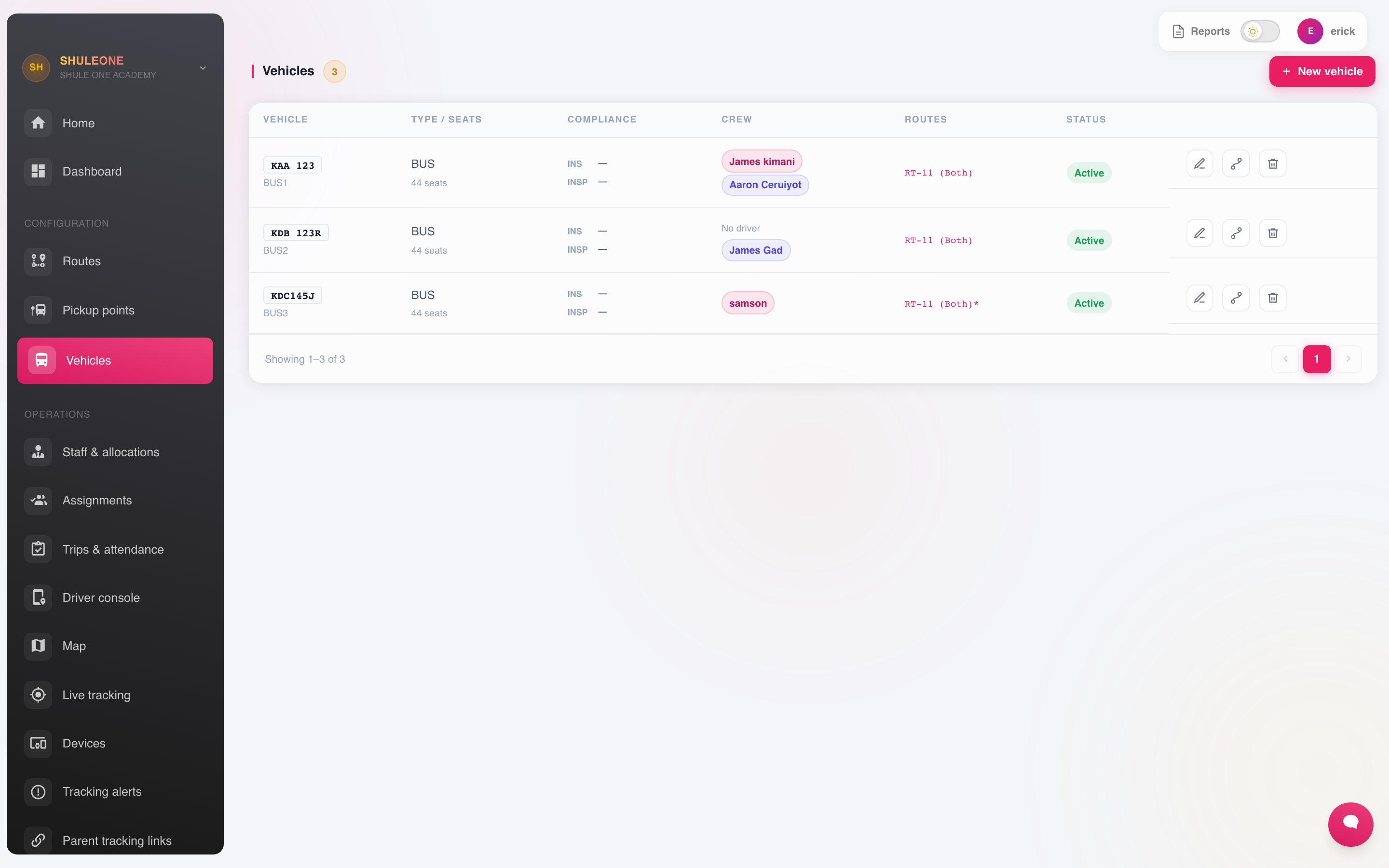Click the Routes sidebar icon
Image resolution: width=1389 pixels, height=868 pixels.
pyautogui.click(x=38, y=261)
